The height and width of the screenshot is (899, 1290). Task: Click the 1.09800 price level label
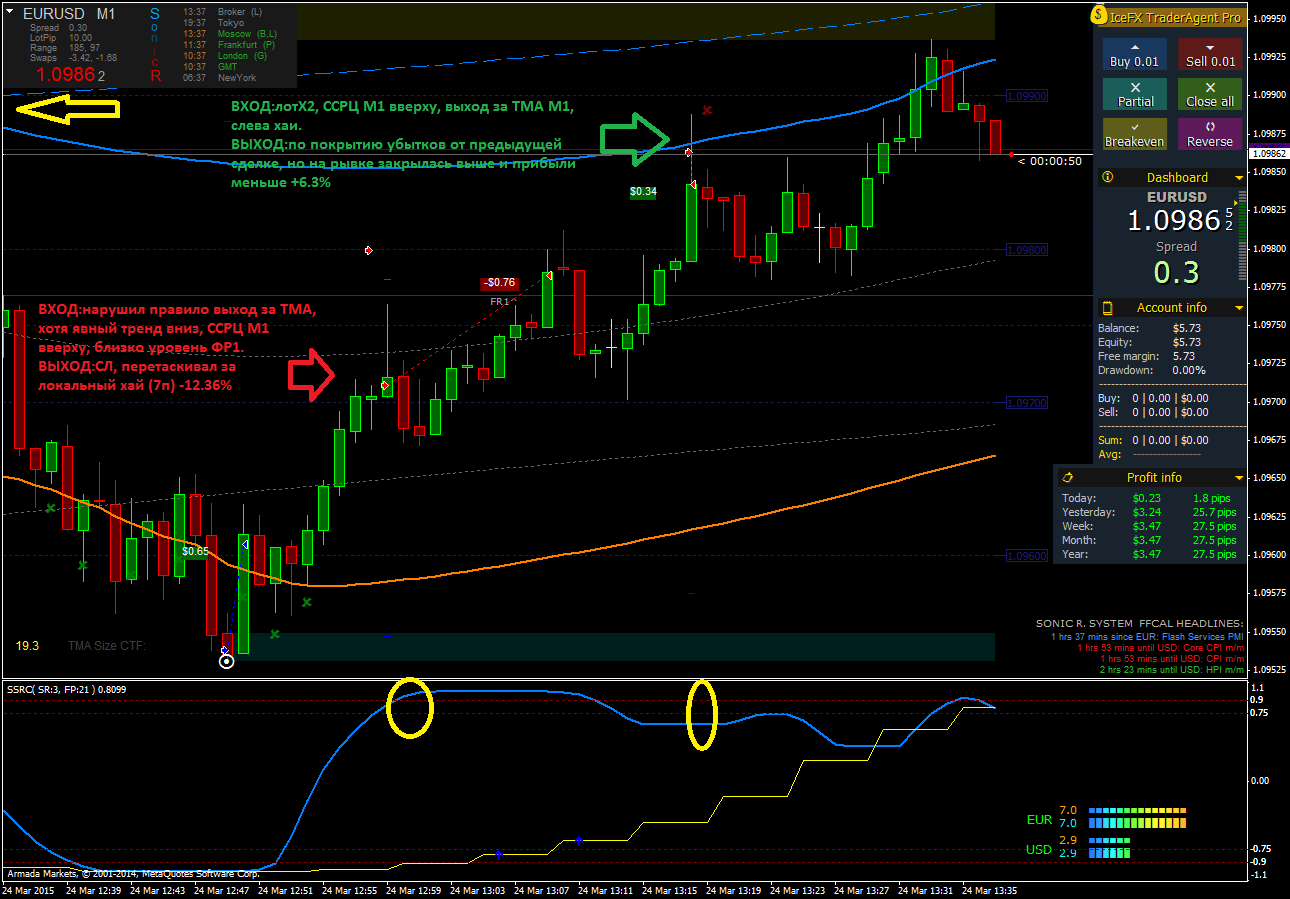1027,249
